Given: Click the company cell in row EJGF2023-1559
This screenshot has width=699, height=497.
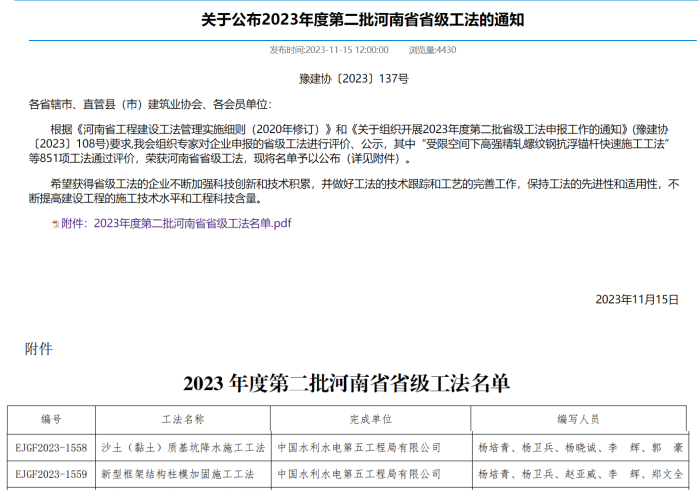Looking at the screenshot, I should pos(370,474).
